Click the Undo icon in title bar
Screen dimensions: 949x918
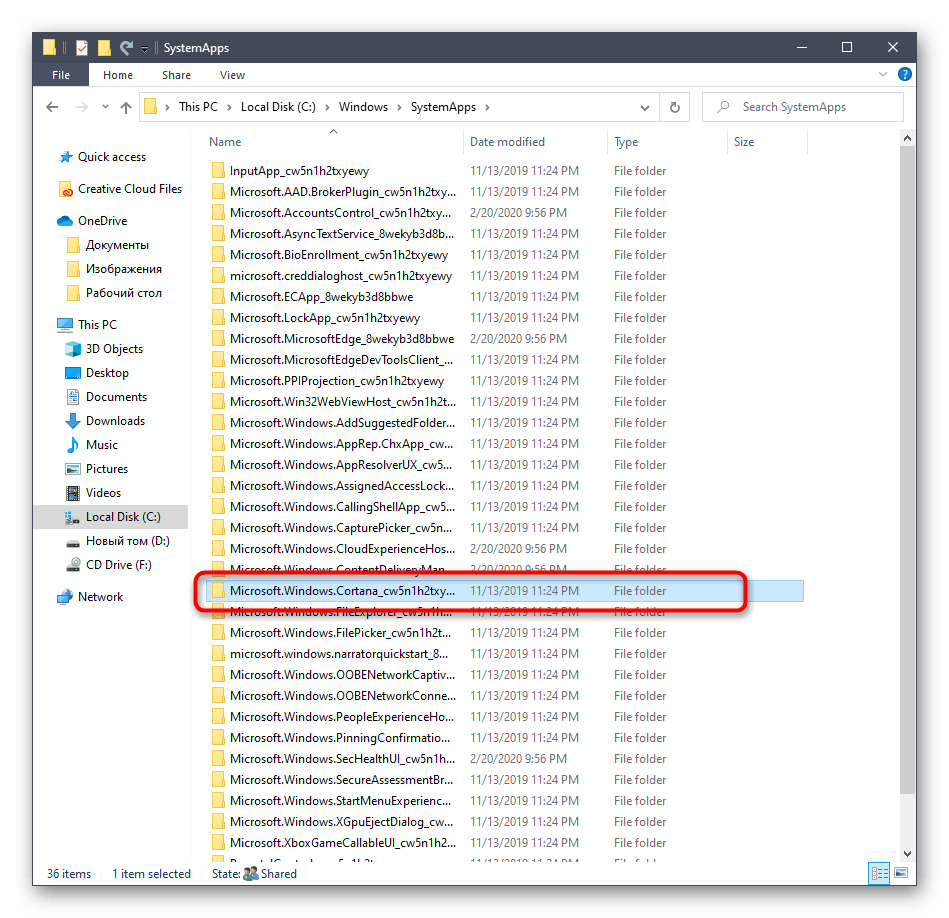coord(126,47)
